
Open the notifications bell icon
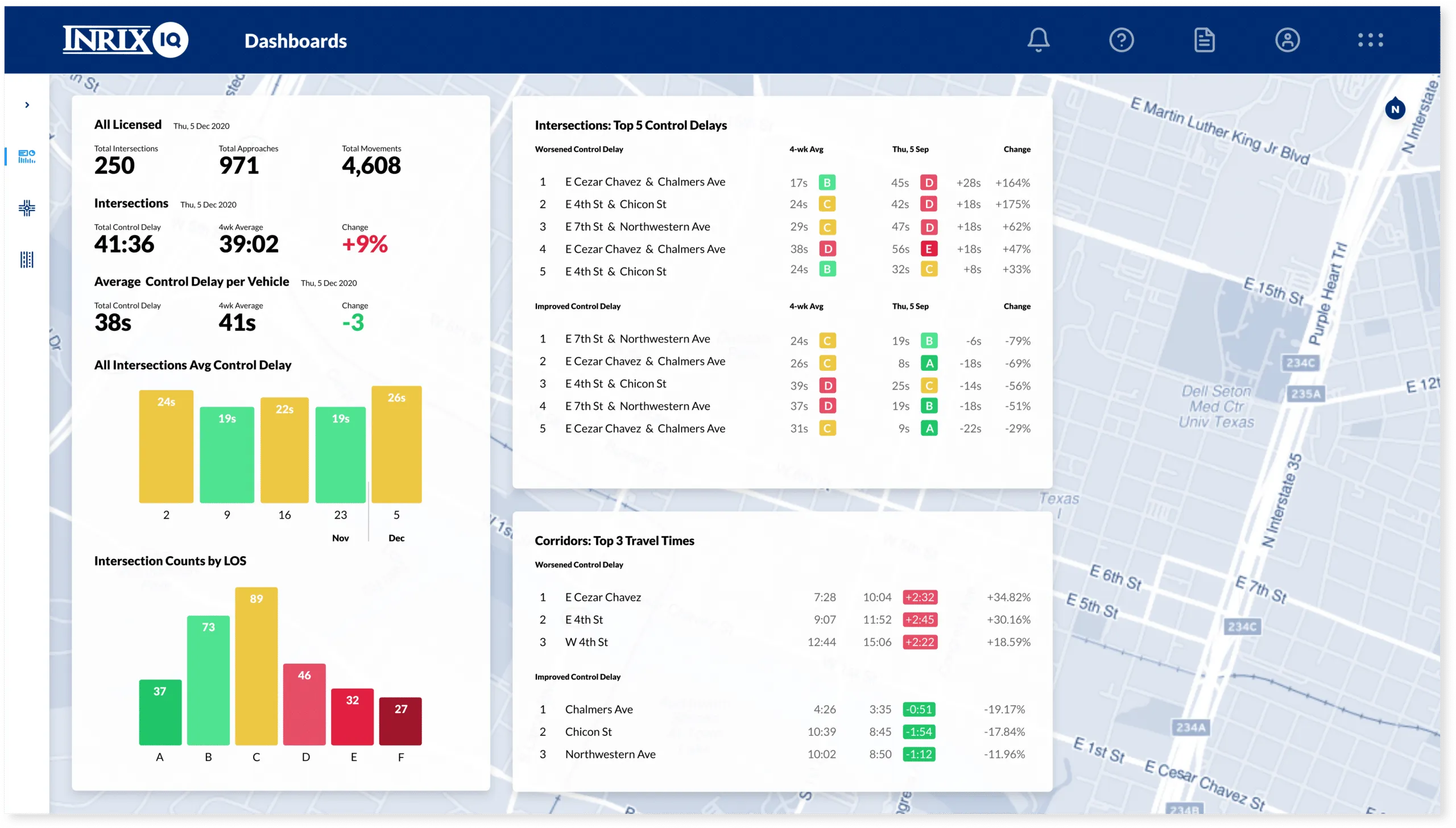(1038, 40)
